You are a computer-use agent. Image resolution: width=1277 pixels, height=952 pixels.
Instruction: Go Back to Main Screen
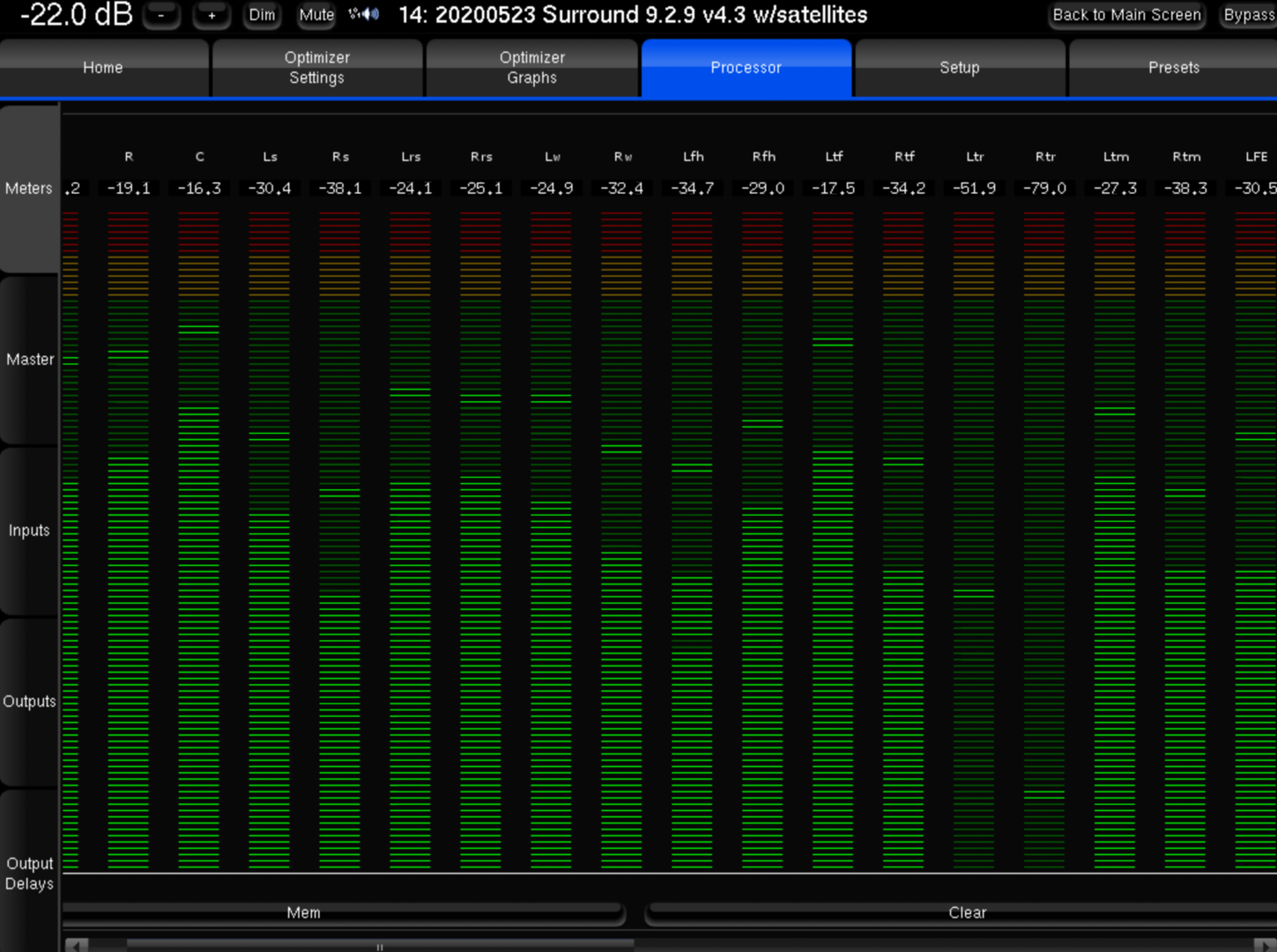tap(1126, 15)
